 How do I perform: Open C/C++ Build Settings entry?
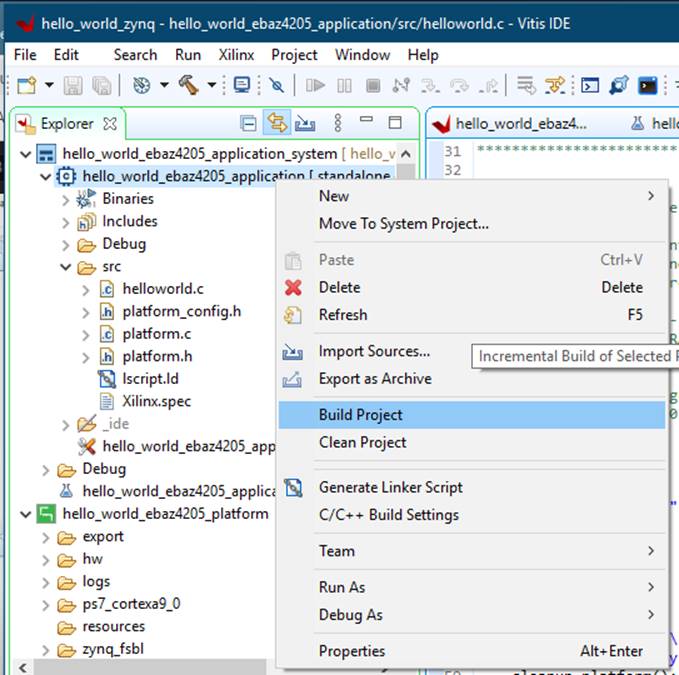coord(388,515)
